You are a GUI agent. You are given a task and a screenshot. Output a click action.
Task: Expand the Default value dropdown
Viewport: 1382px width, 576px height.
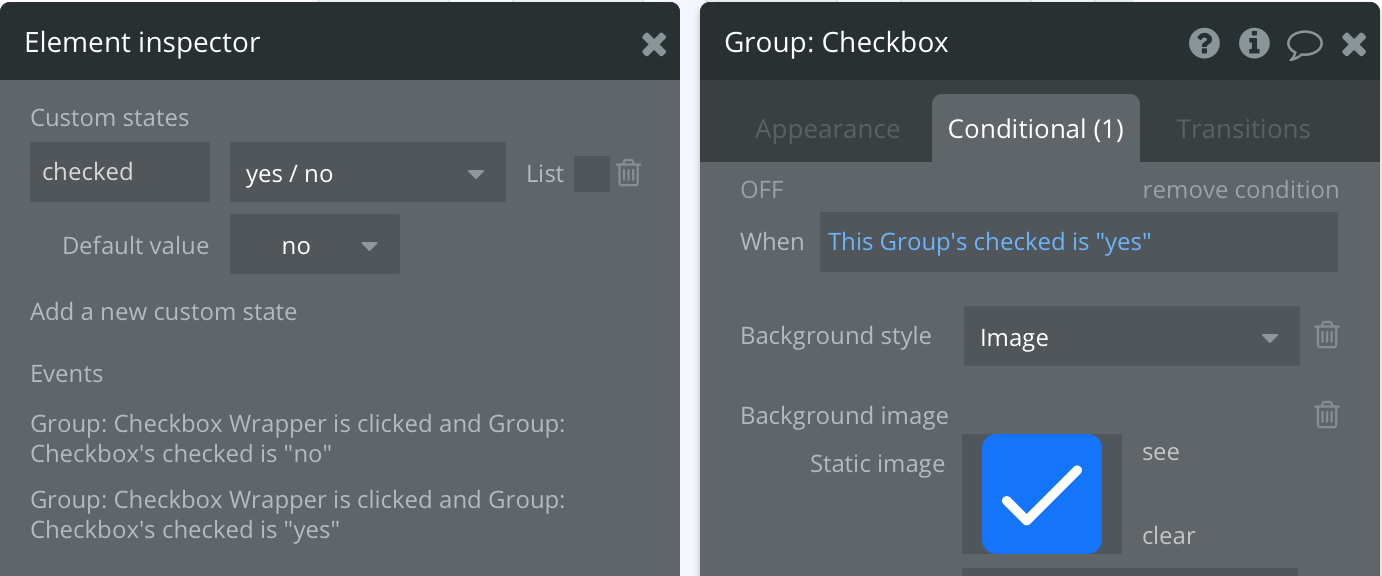click(x=314, y=246)
